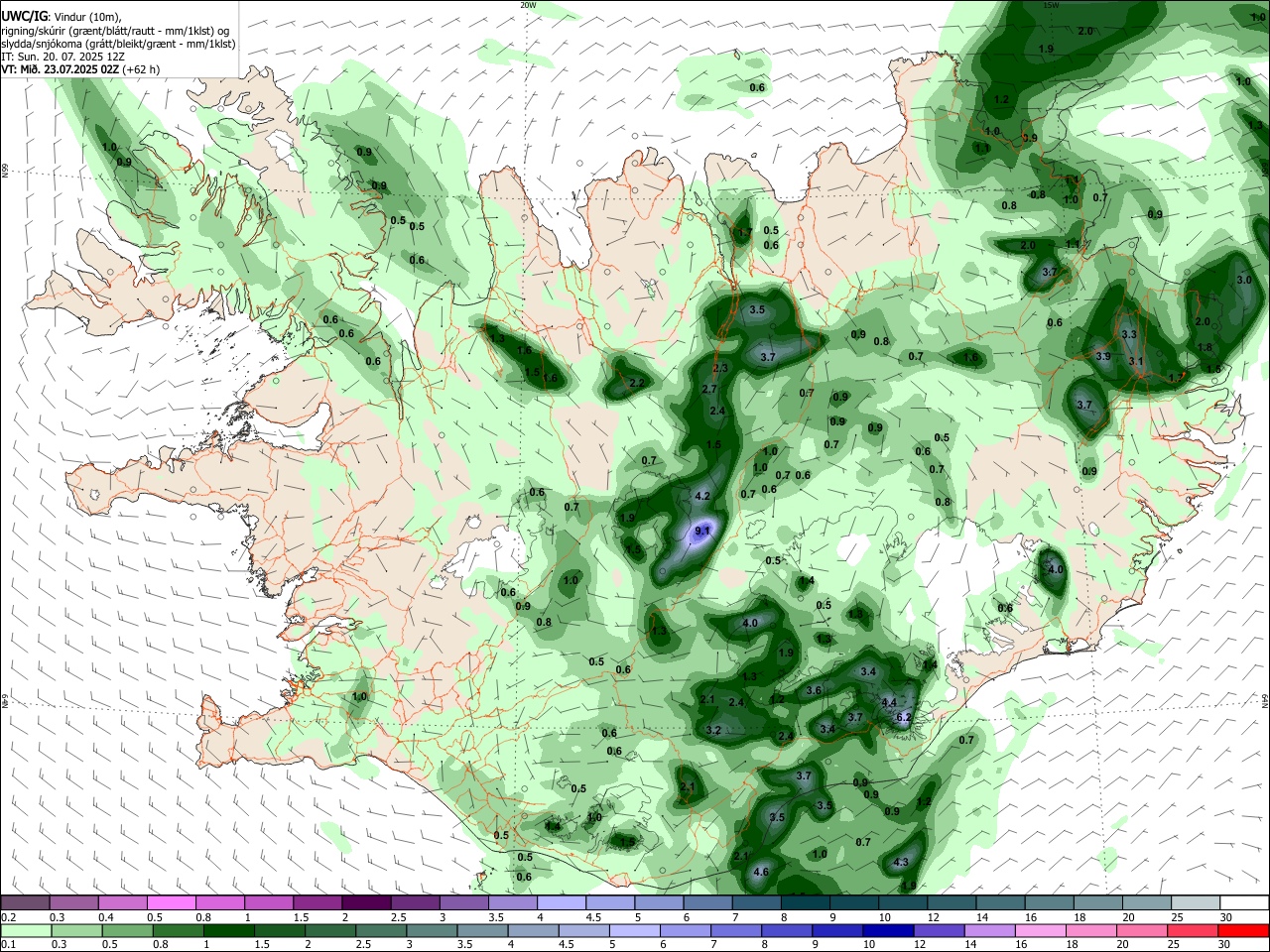Viewport: 1270px width, 952px height.
Task: Click the 2.3 precipitation value on the map
Action: click(720, 369)
